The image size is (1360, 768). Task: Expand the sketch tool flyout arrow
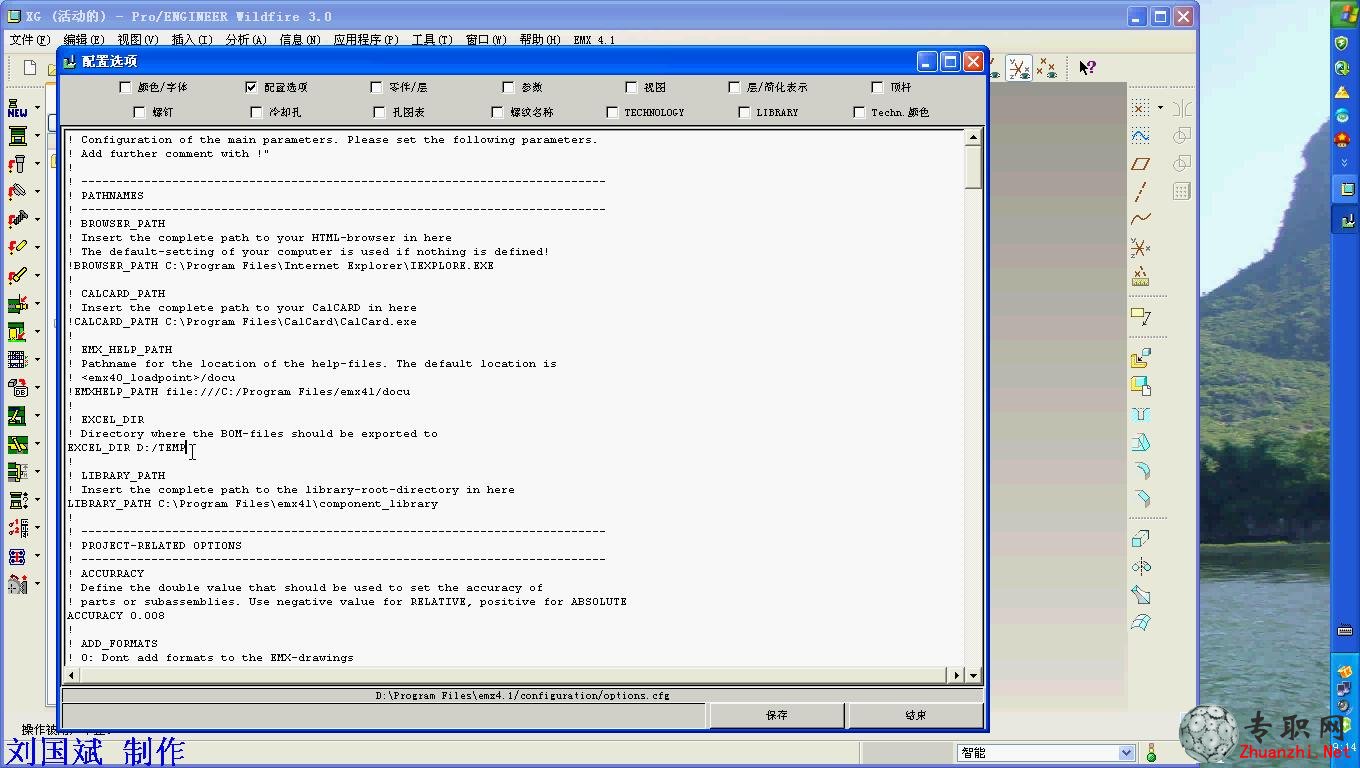(1160, 107)
